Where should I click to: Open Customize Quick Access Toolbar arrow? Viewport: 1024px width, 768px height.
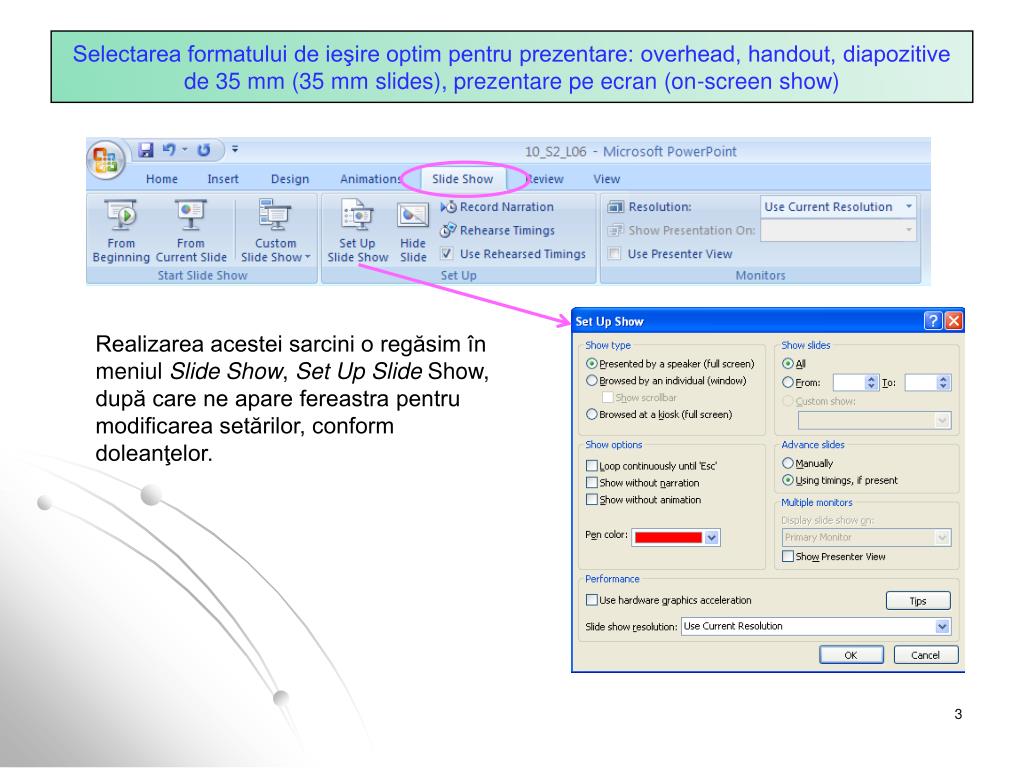[x=235, y=150]
